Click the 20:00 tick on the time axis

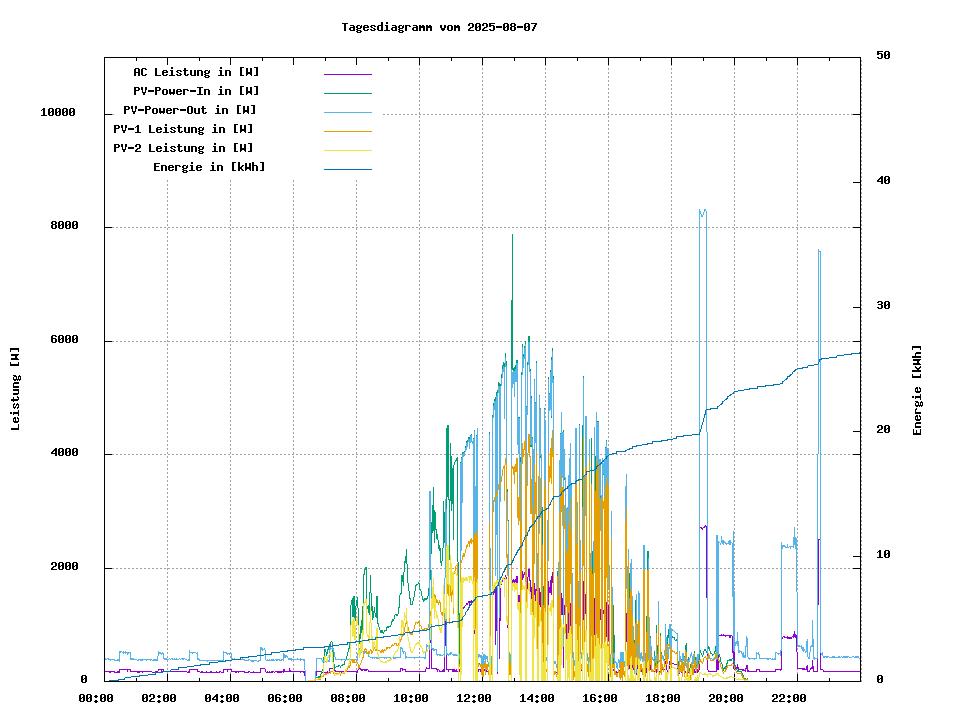coord(725,698)
